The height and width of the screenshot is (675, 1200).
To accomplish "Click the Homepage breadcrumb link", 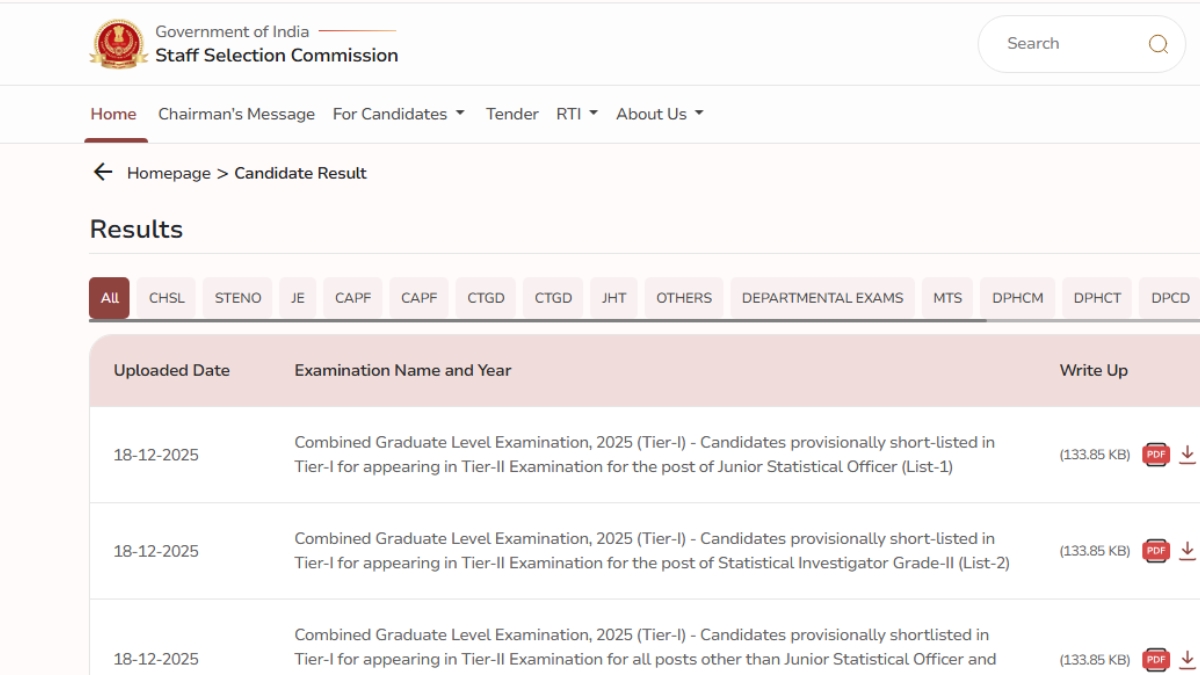I will pyautogui.click(x=168, y=173).
